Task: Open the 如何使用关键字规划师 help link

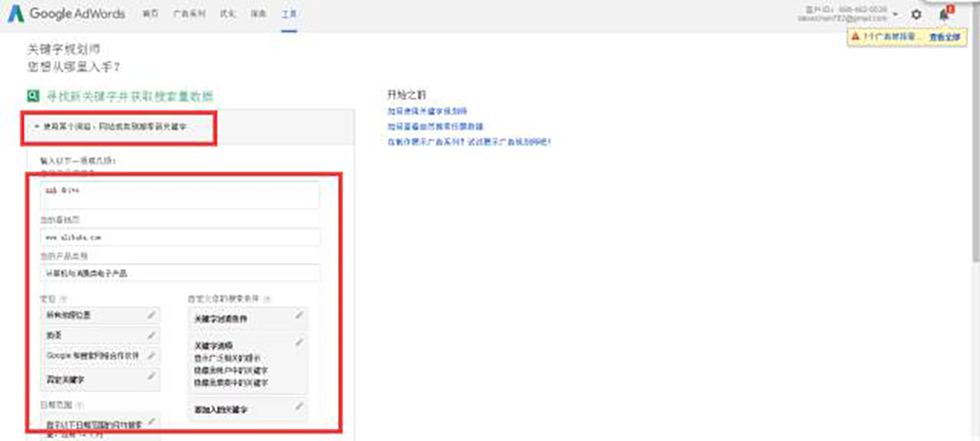Action: (x=427, y=110)
